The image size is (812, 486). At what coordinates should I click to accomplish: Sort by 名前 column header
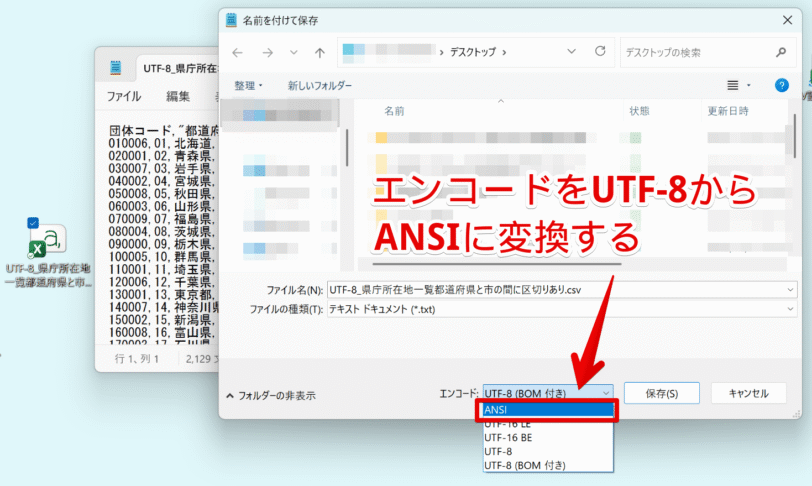394,111
